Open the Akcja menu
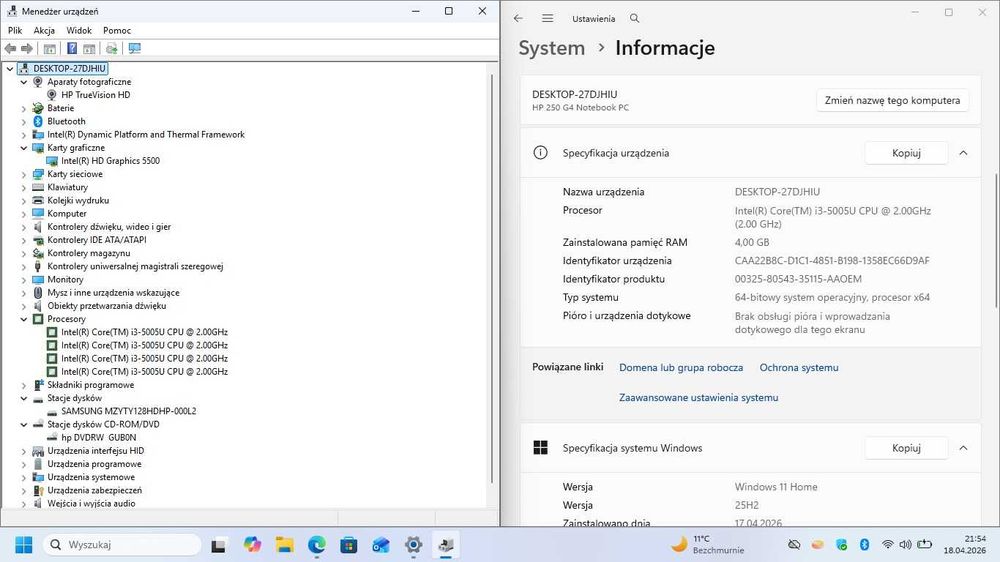This screenshot has width=1000, height=562. 44,30
